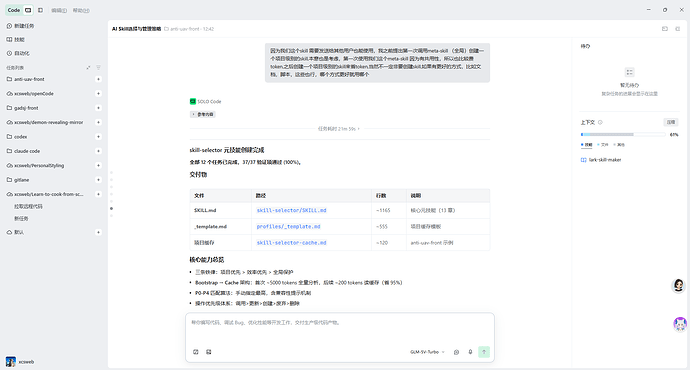The height and width of the screenshot is (370, 690).
Task: Click plus button on gitlane row
Action: tap(98, 180)
